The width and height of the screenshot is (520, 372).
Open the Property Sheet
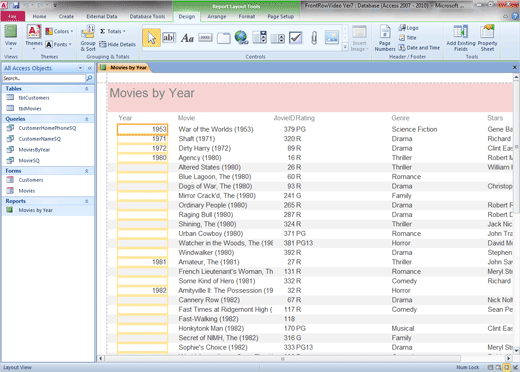[x=487, y=38]
